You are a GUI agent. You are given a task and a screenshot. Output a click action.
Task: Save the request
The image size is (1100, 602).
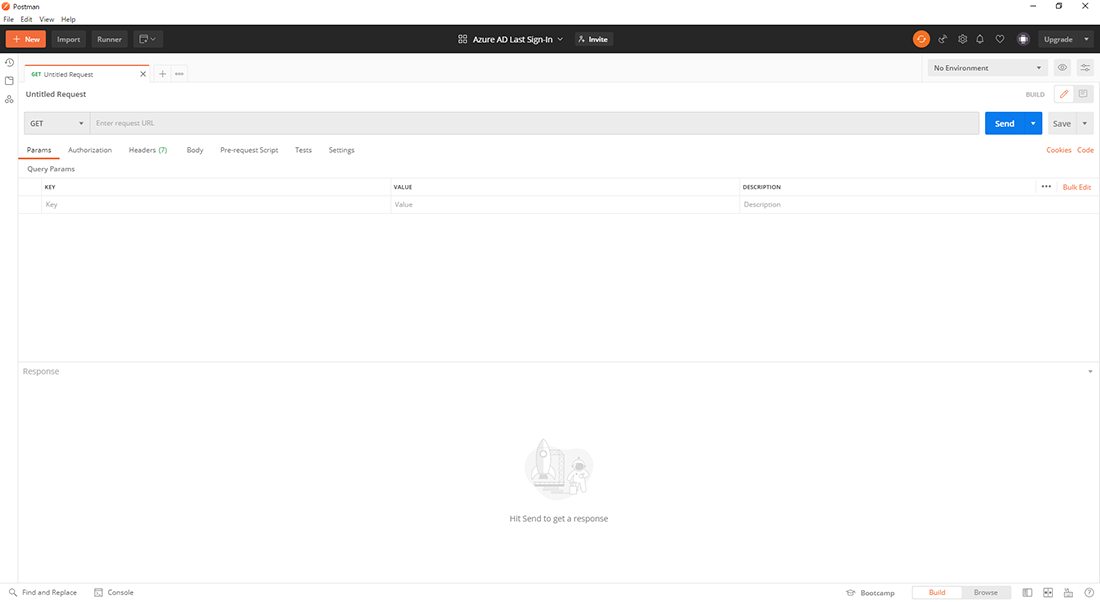[1062, 123]
